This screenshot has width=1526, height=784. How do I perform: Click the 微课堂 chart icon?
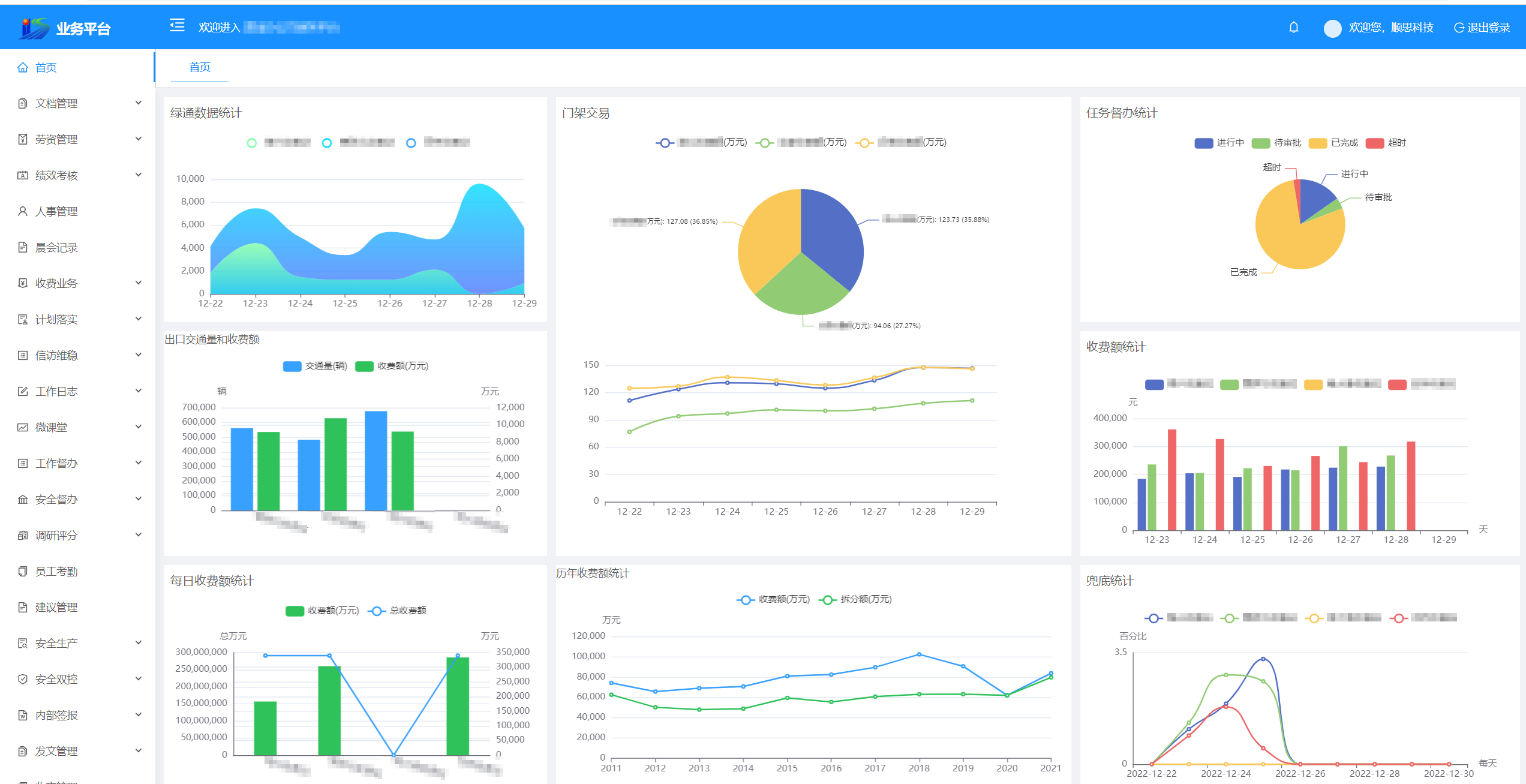click(23, 428)
